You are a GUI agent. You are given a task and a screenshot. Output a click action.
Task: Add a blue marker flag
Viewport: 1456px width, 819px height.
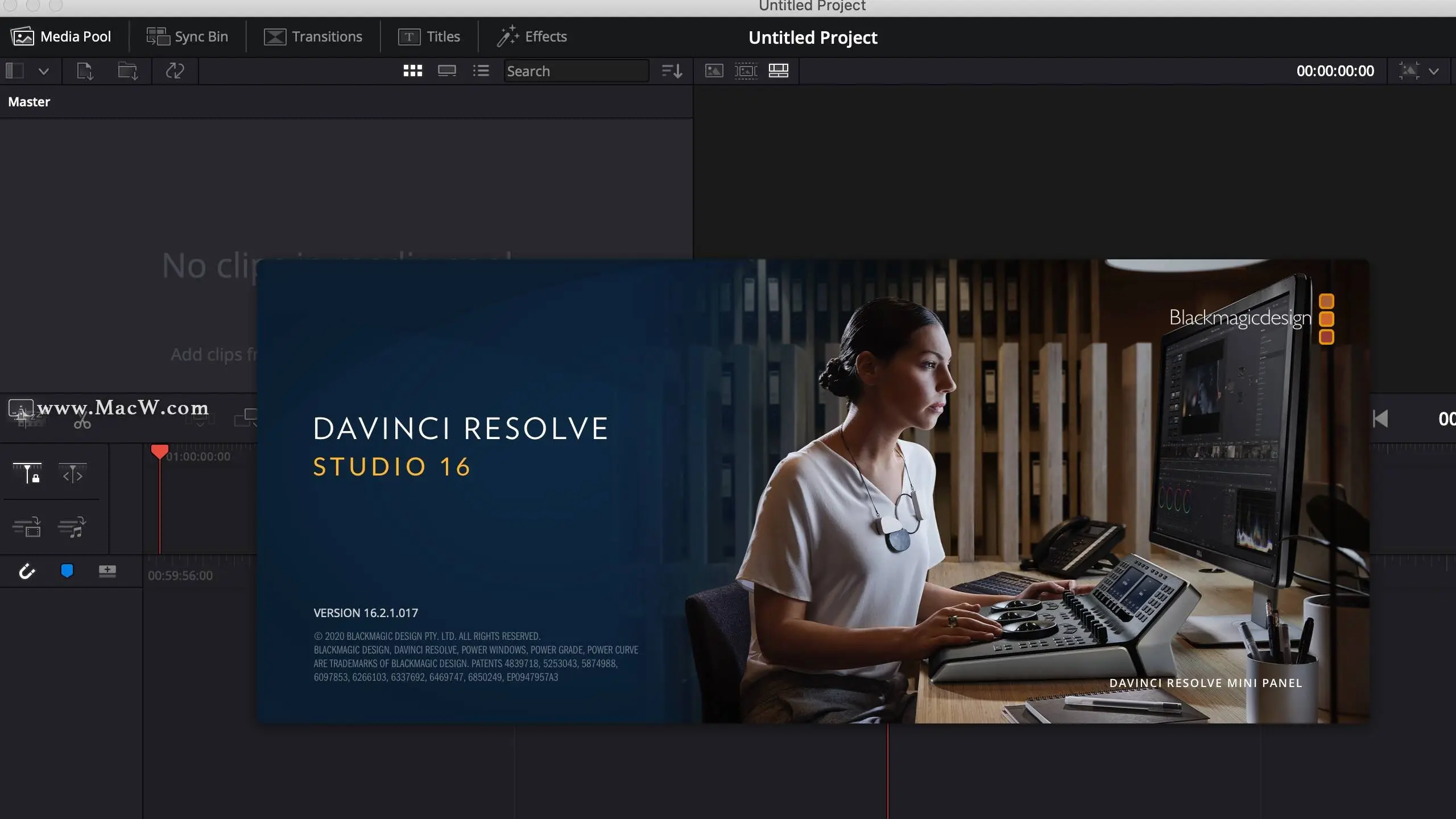click(67, 570)
